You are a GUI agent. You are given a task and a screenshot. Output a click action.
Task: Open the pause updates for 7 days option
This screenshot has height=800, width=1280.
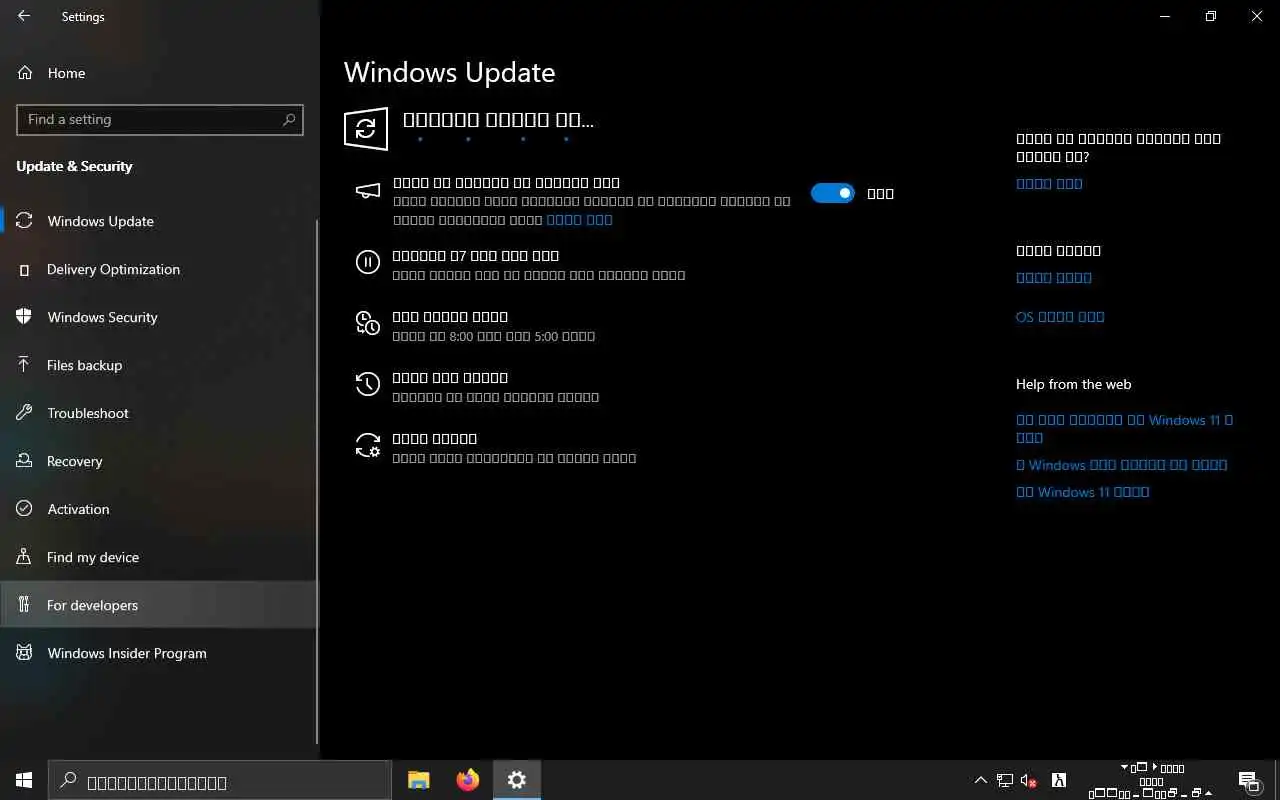[538, 265]
